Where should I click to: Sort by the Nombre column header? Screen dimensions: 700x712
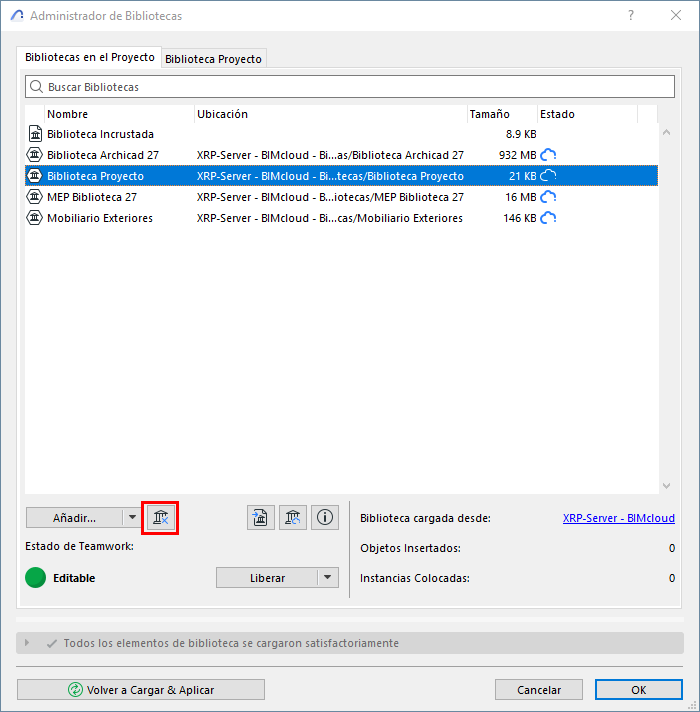[120, 114]
